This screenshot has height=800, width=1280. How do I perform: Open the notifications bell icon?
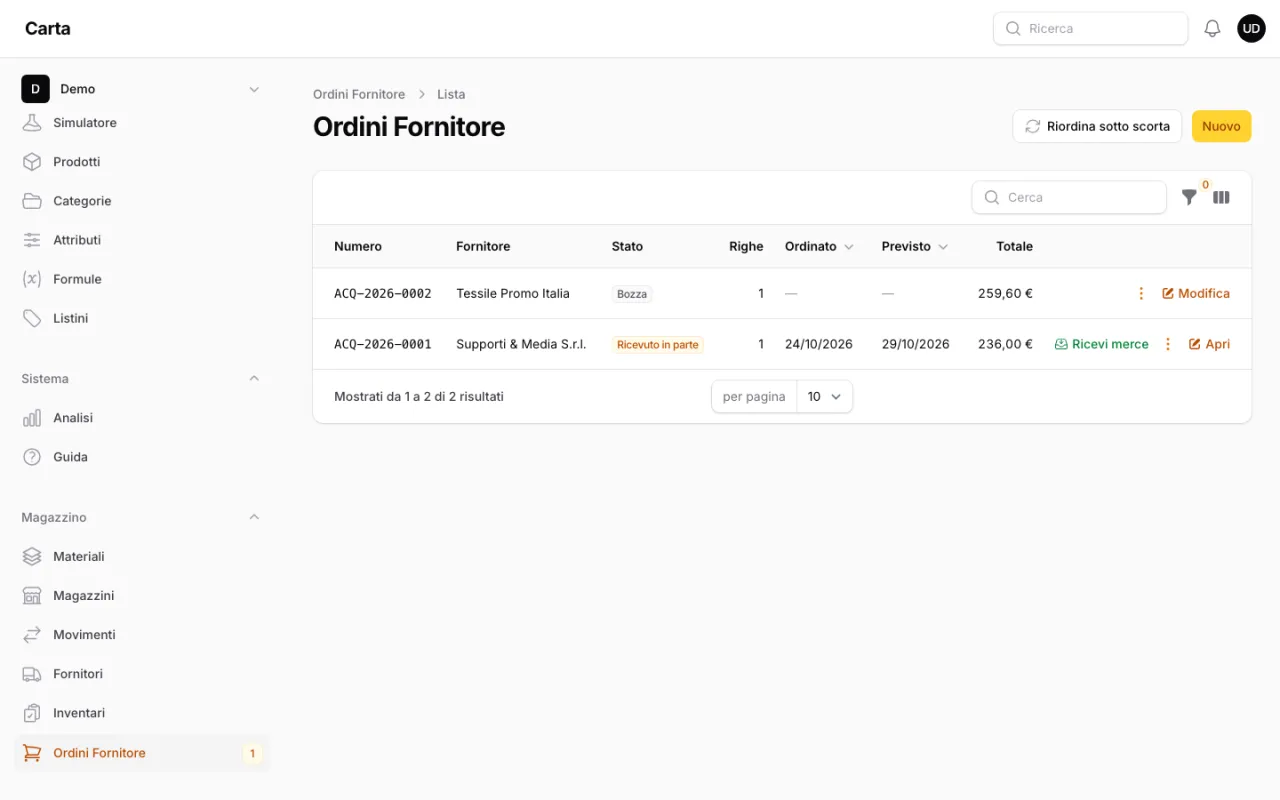pyautogui.click(x=1212, y=29)
